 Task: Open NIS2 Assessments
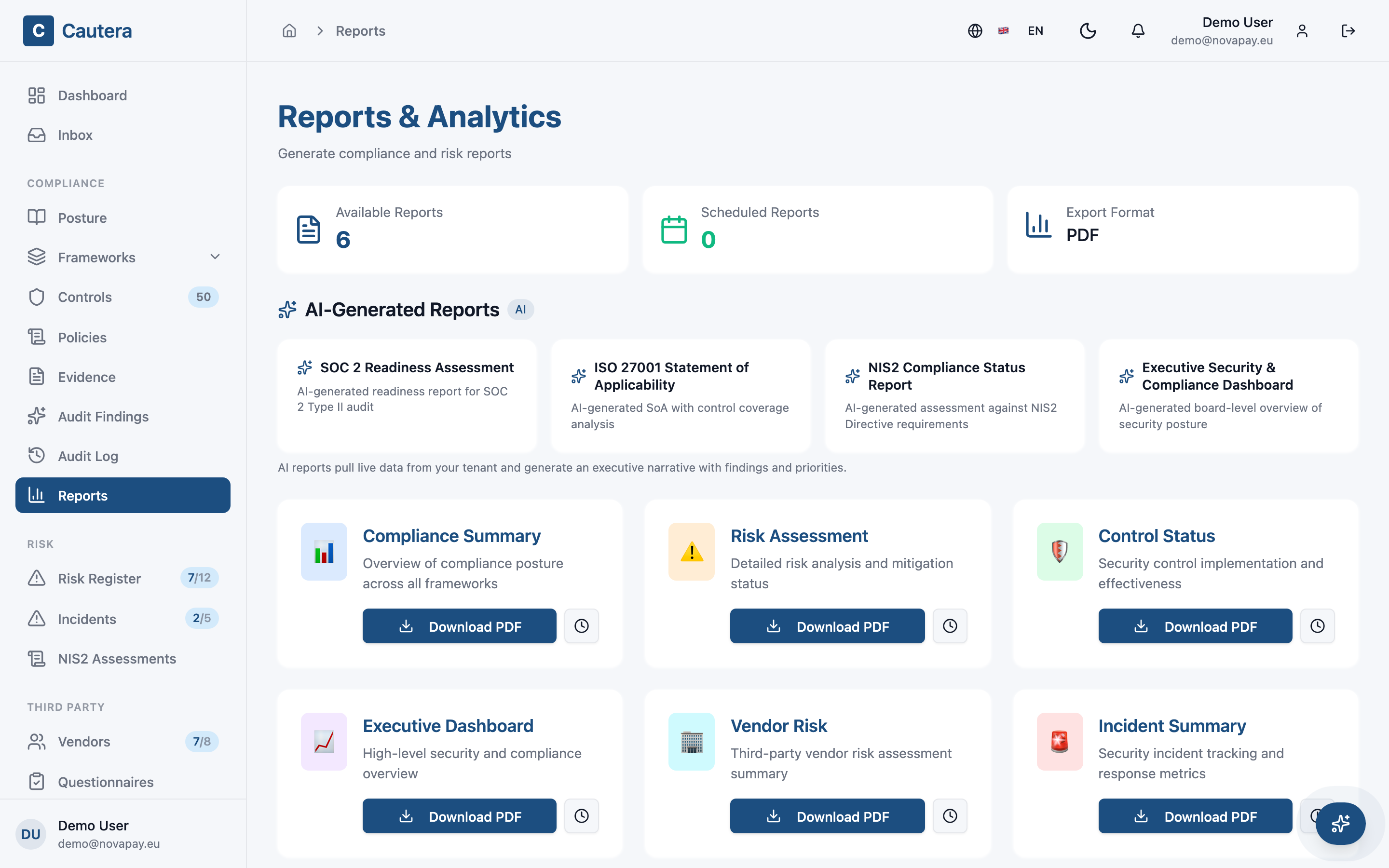[x=123, y=658]
